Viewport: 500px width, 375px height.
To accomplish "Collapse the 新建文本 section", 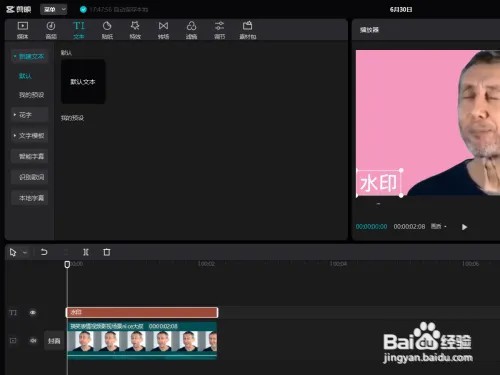I will [29, 56].
